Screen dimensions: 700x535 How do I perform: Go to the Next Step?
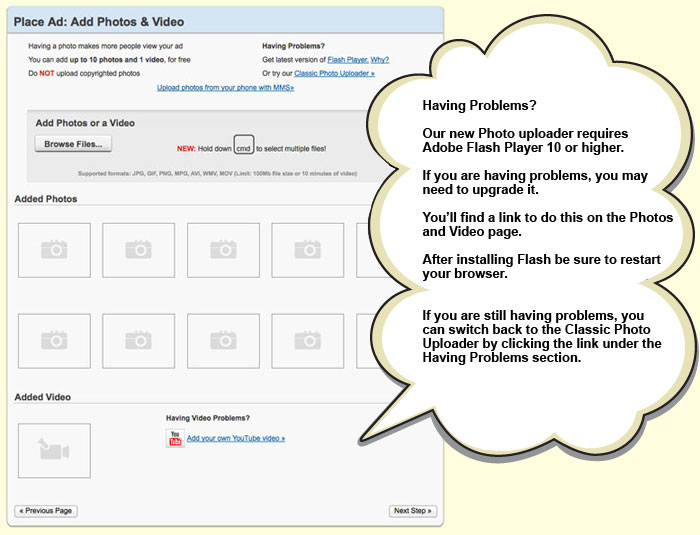pos(412,511)
